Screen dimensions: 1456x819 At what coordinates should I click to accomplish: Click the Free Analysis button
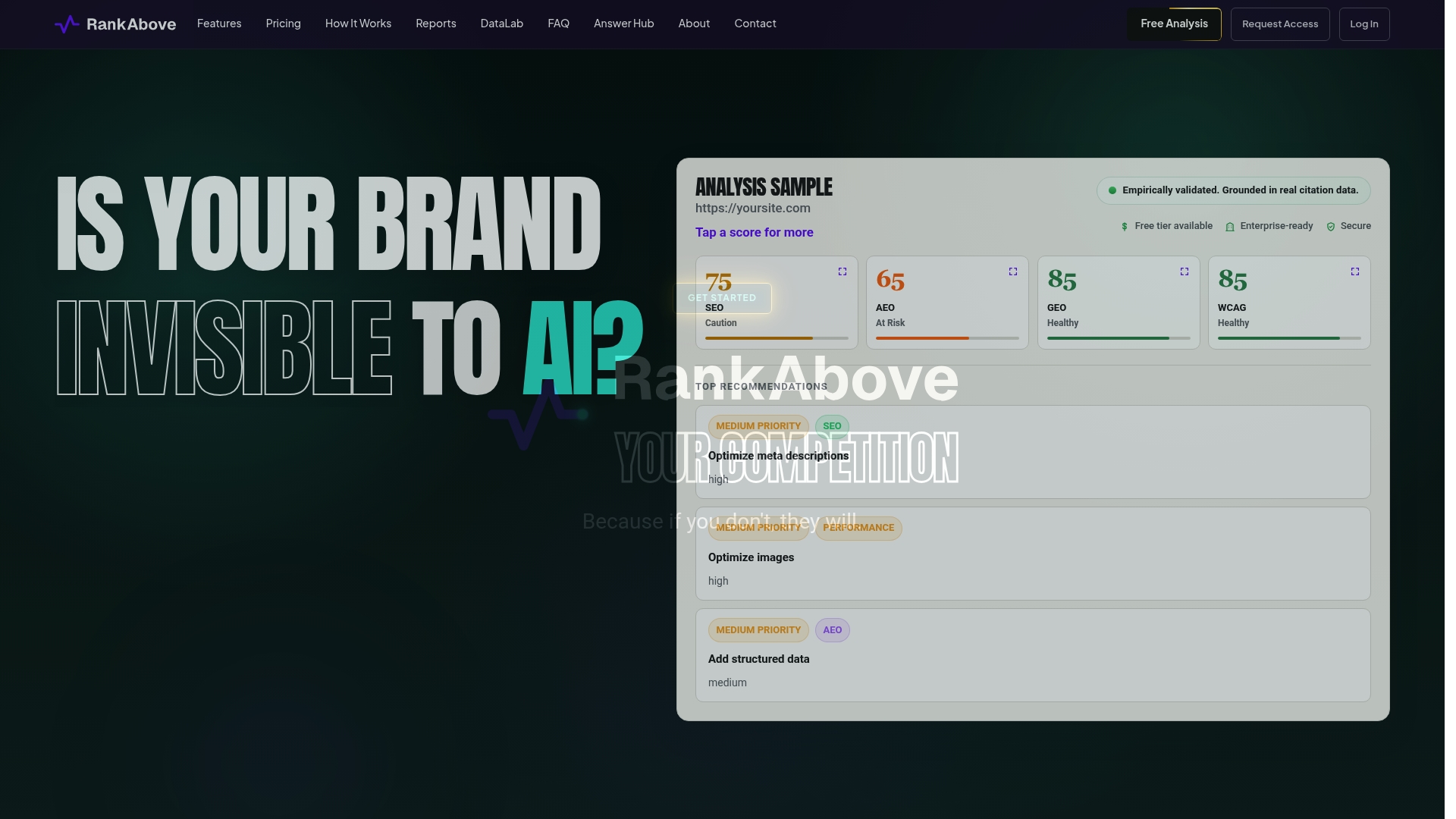tap(1174, 24)
